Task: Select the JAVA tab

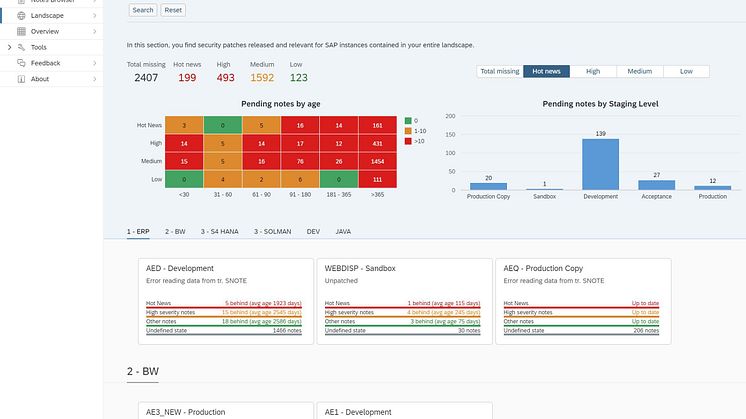Action: (343, 231)
